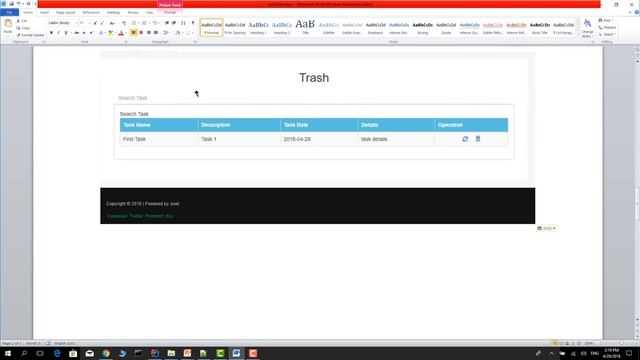Screen dimensions: 640x360
Task: Toggle subscript formatting
Action: click(x=84, y=33)
